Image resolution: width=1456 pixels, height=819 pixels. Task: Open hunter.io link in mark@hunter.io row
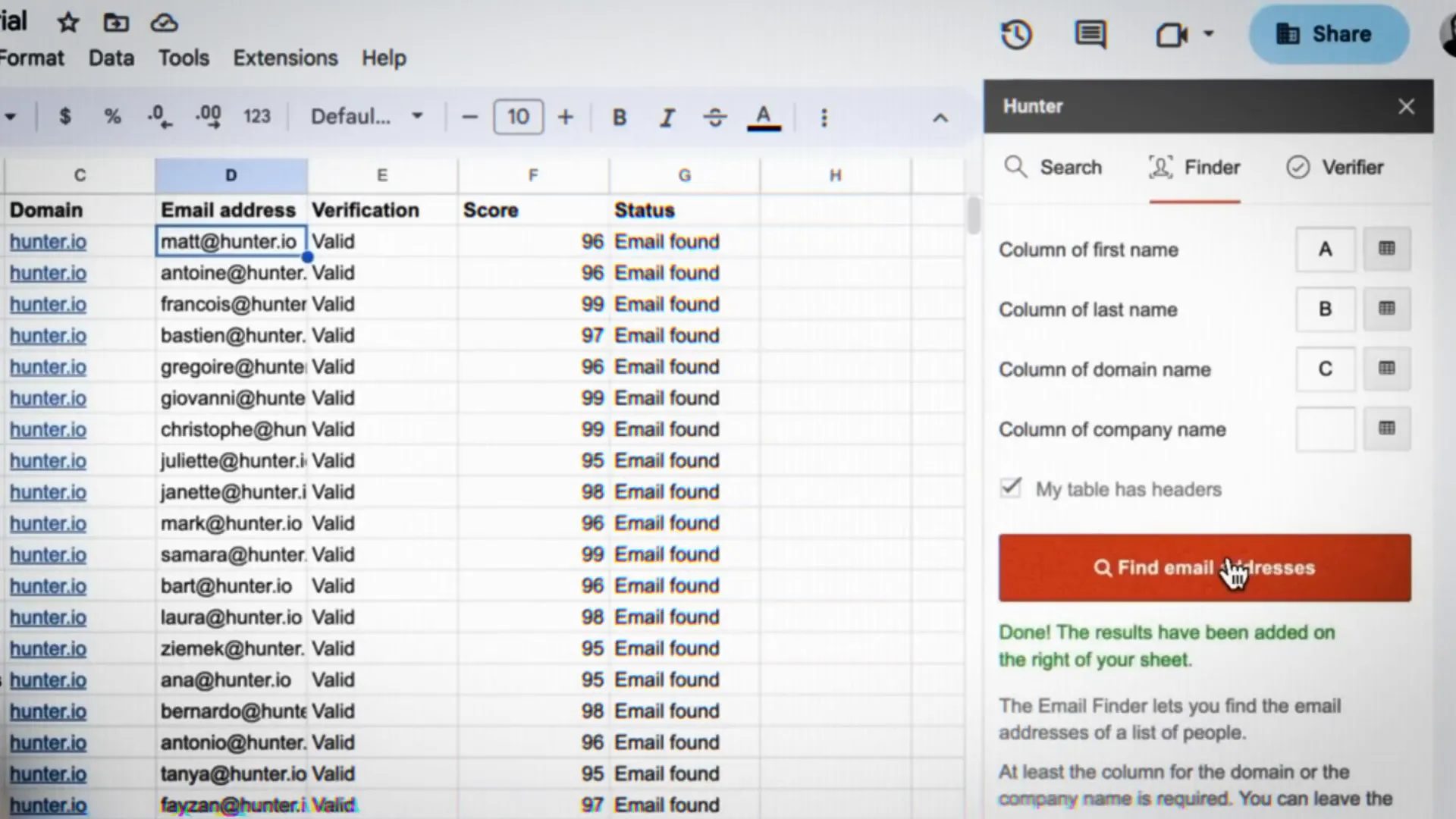point(48,524)
